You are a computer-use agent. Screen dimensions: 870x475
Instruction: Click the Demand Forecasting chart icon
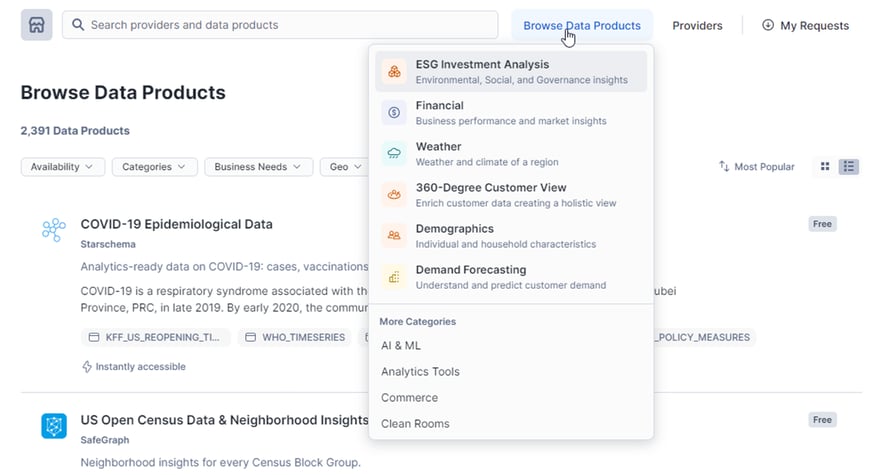394,277
